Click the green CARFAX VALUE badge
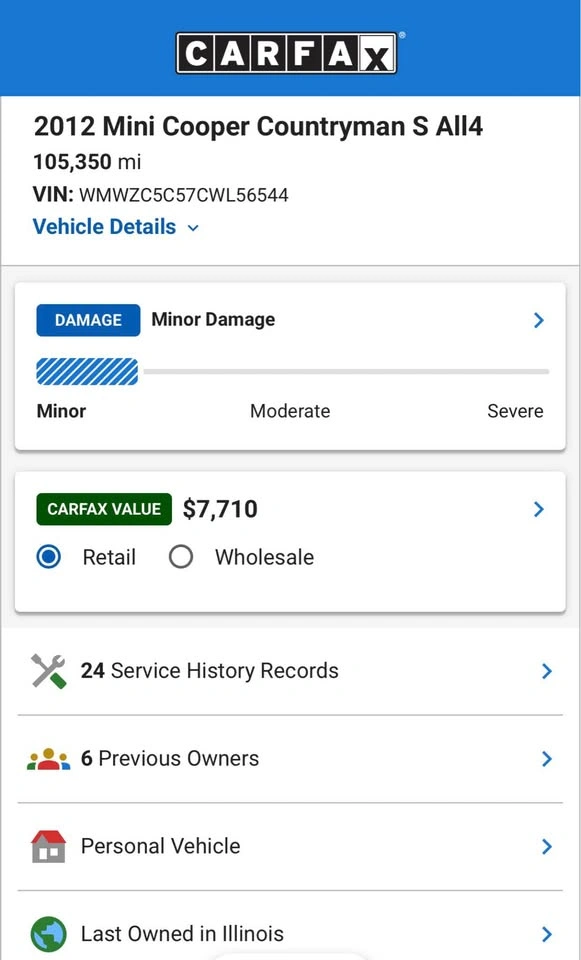This screenshot has height=960, width=581. 104,509
